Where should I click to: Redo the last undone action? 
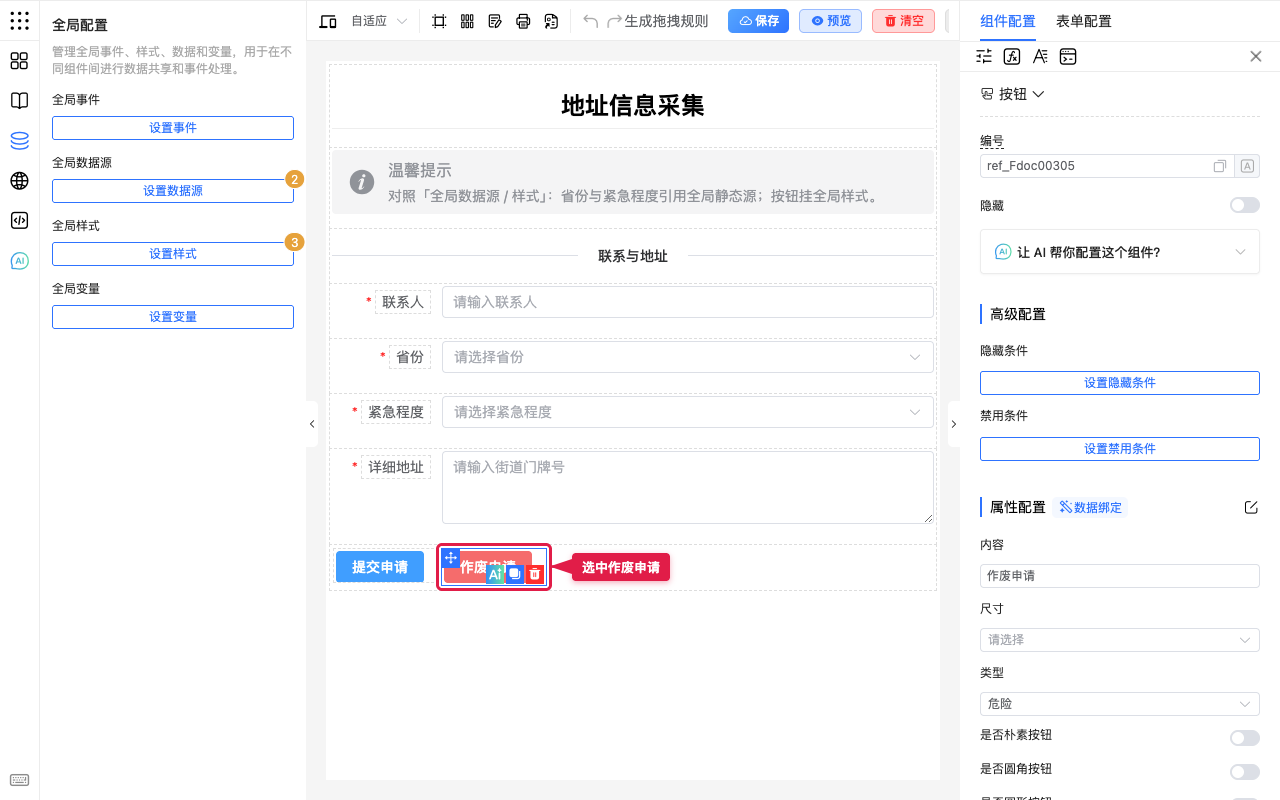point(614,21)
